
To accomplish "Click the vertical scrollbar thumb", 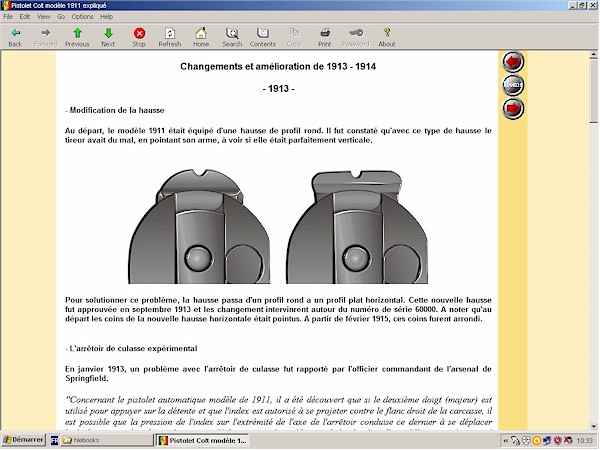I will tap(593, 91).
